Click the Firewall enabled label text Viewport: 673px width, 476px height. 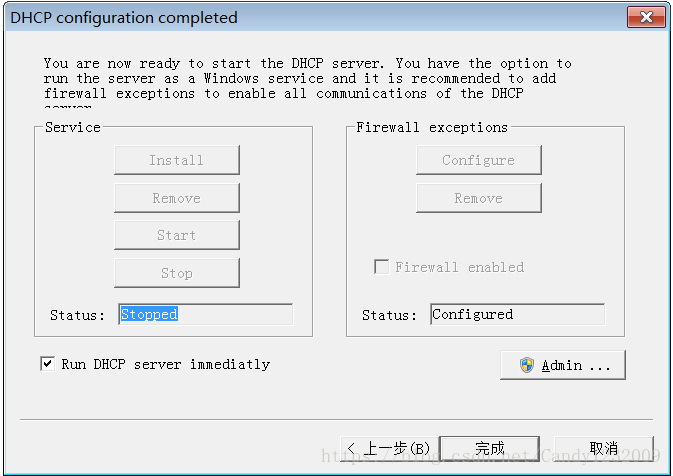[x=459, y=267]
